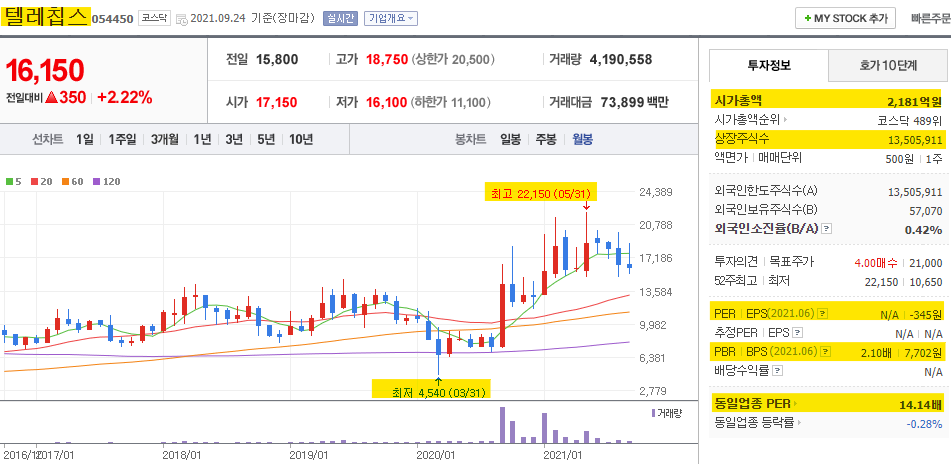Click the 최고 22,150 (05/31) chart label
Screen dimensions: 951x464
tap(542, 193)
